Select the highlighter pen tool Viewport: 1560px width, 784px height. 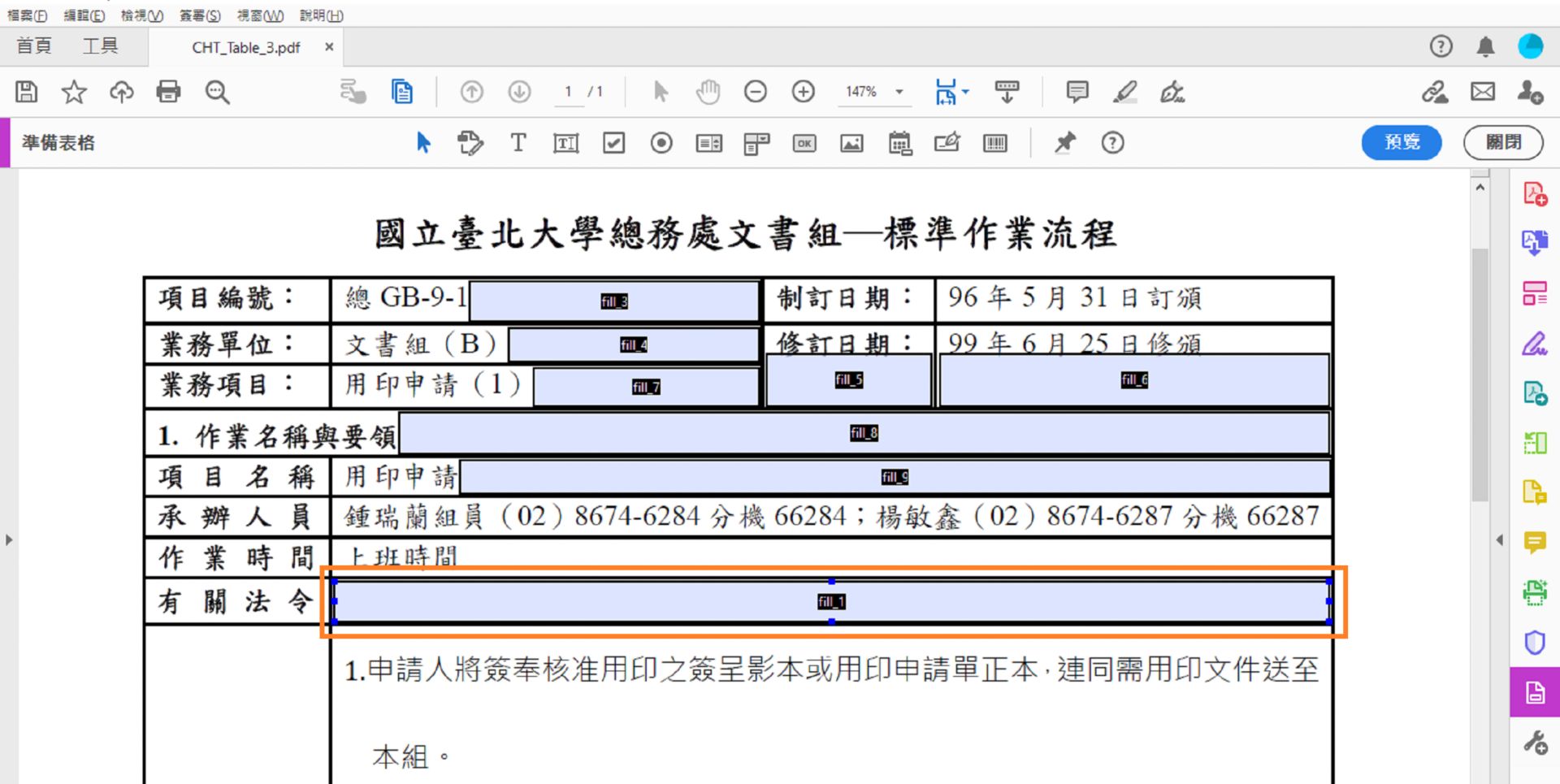tap(1125, 92)
